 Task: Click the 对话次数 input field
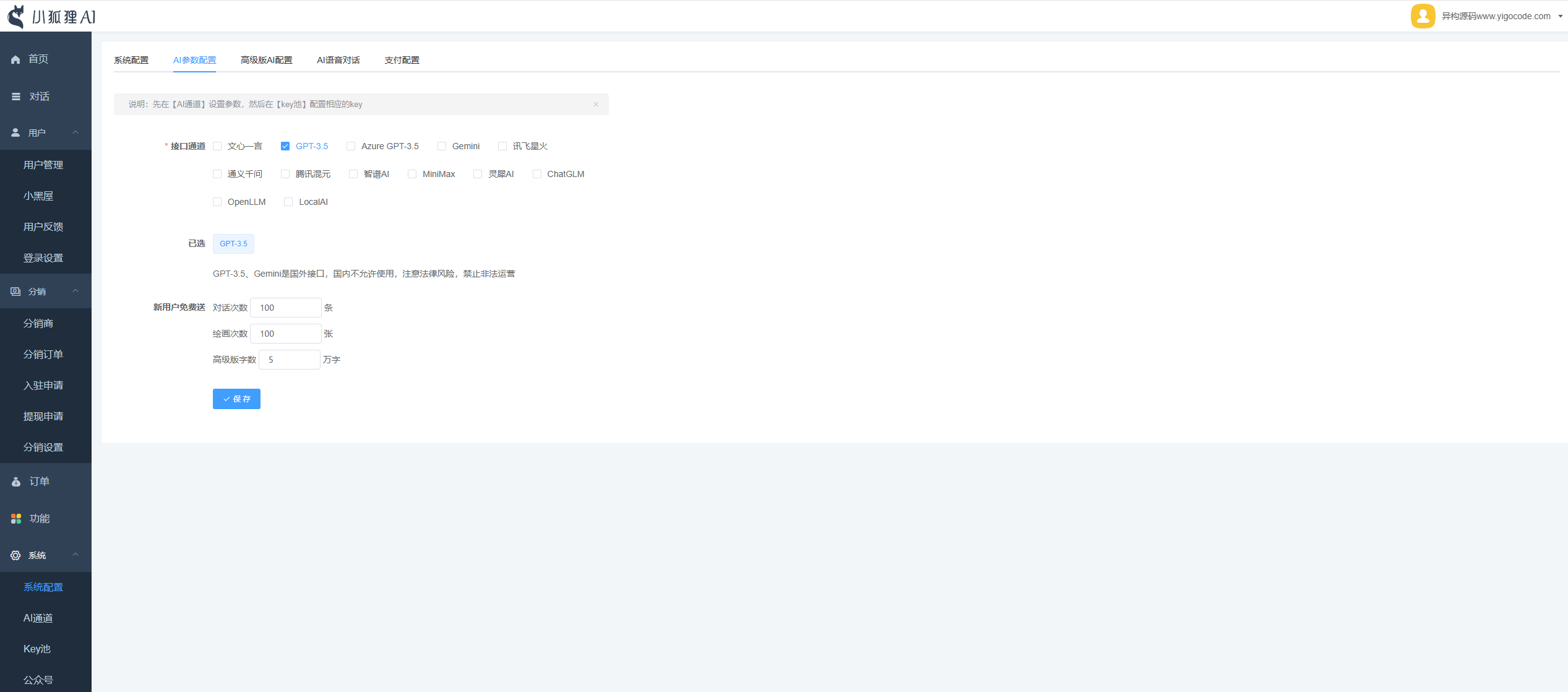click(285, 308)
